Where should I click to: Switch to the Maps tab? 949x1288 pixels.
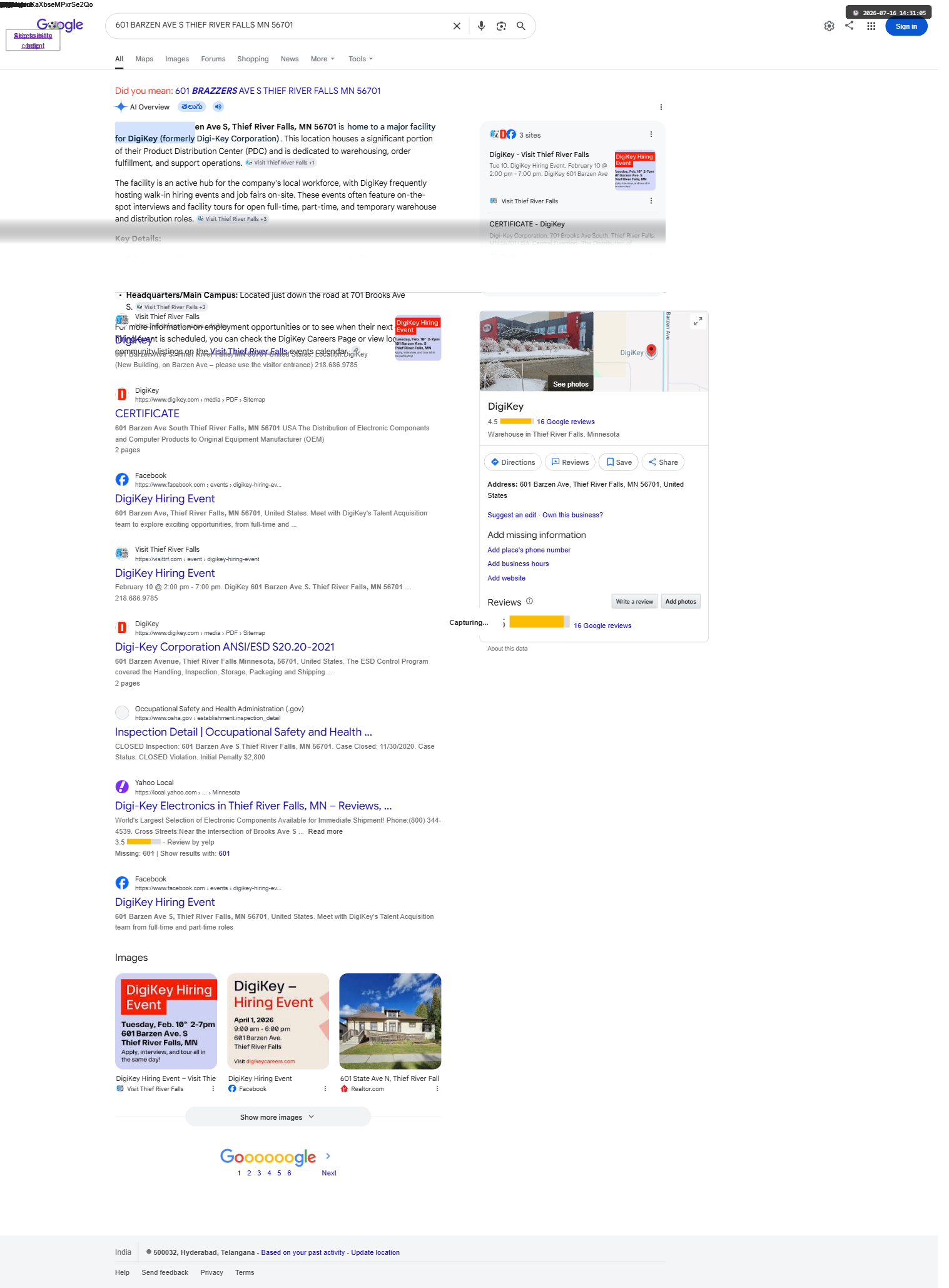pyautogui.click(x=144, y=59)
